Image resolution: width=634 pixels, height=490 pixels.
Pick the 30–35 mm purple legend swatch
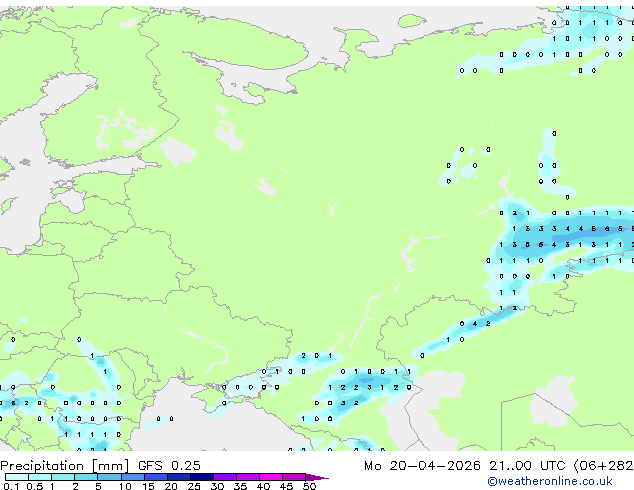click(225, 477)
